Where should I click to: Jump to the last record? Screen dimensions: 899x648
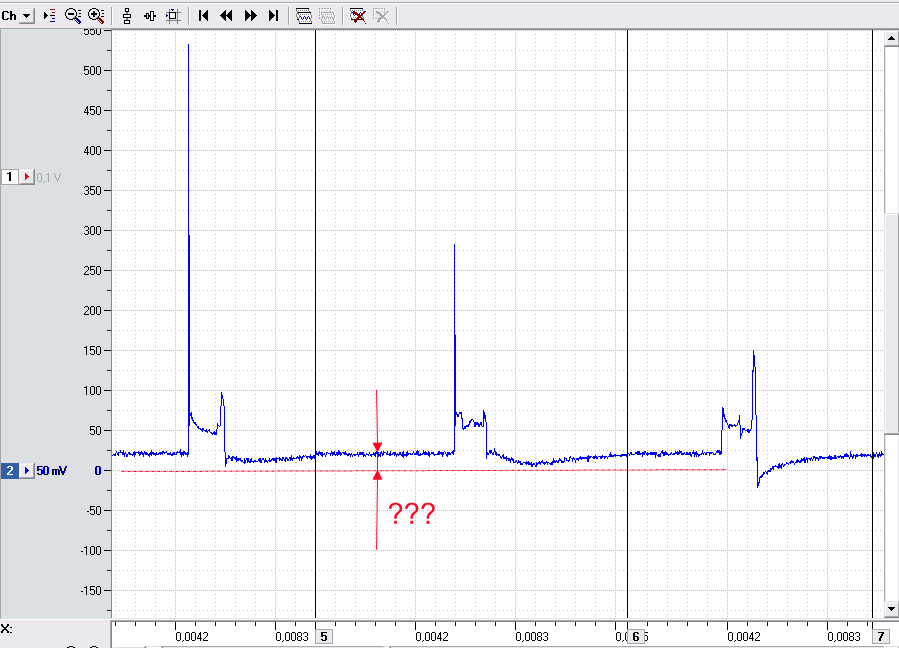(273, 16)
